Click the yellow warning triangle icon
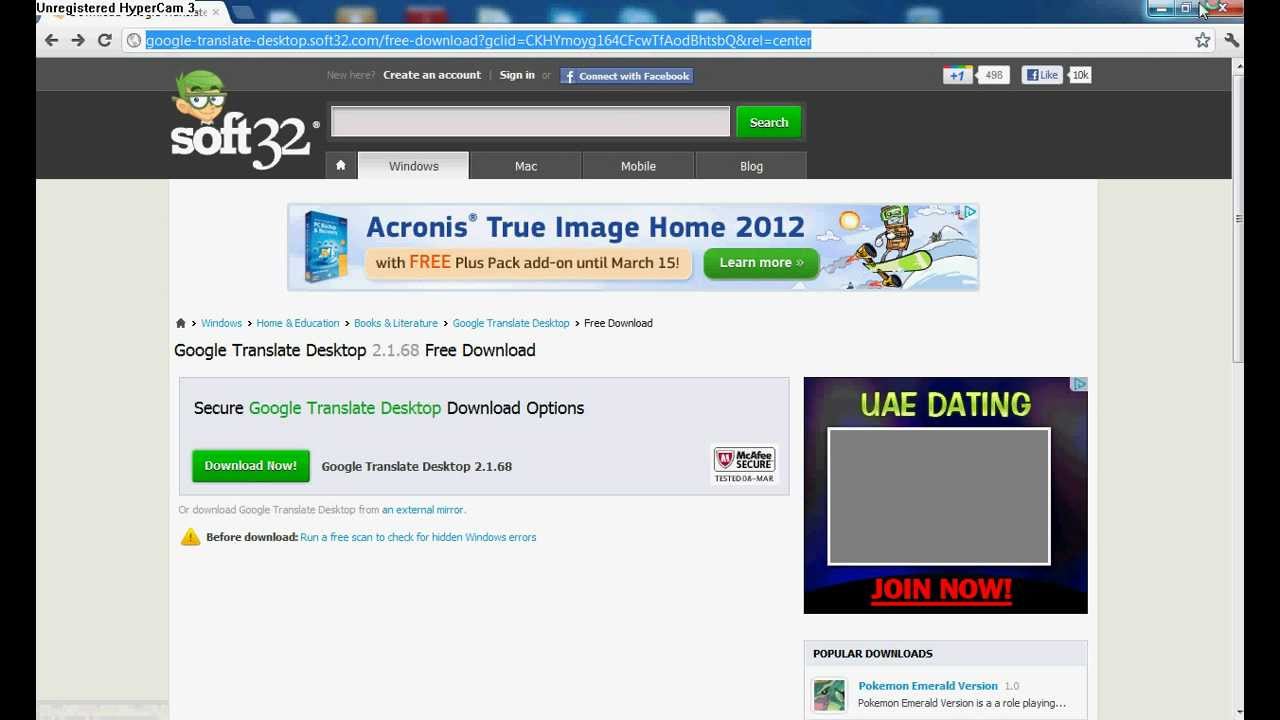 [x=190, y=537]
